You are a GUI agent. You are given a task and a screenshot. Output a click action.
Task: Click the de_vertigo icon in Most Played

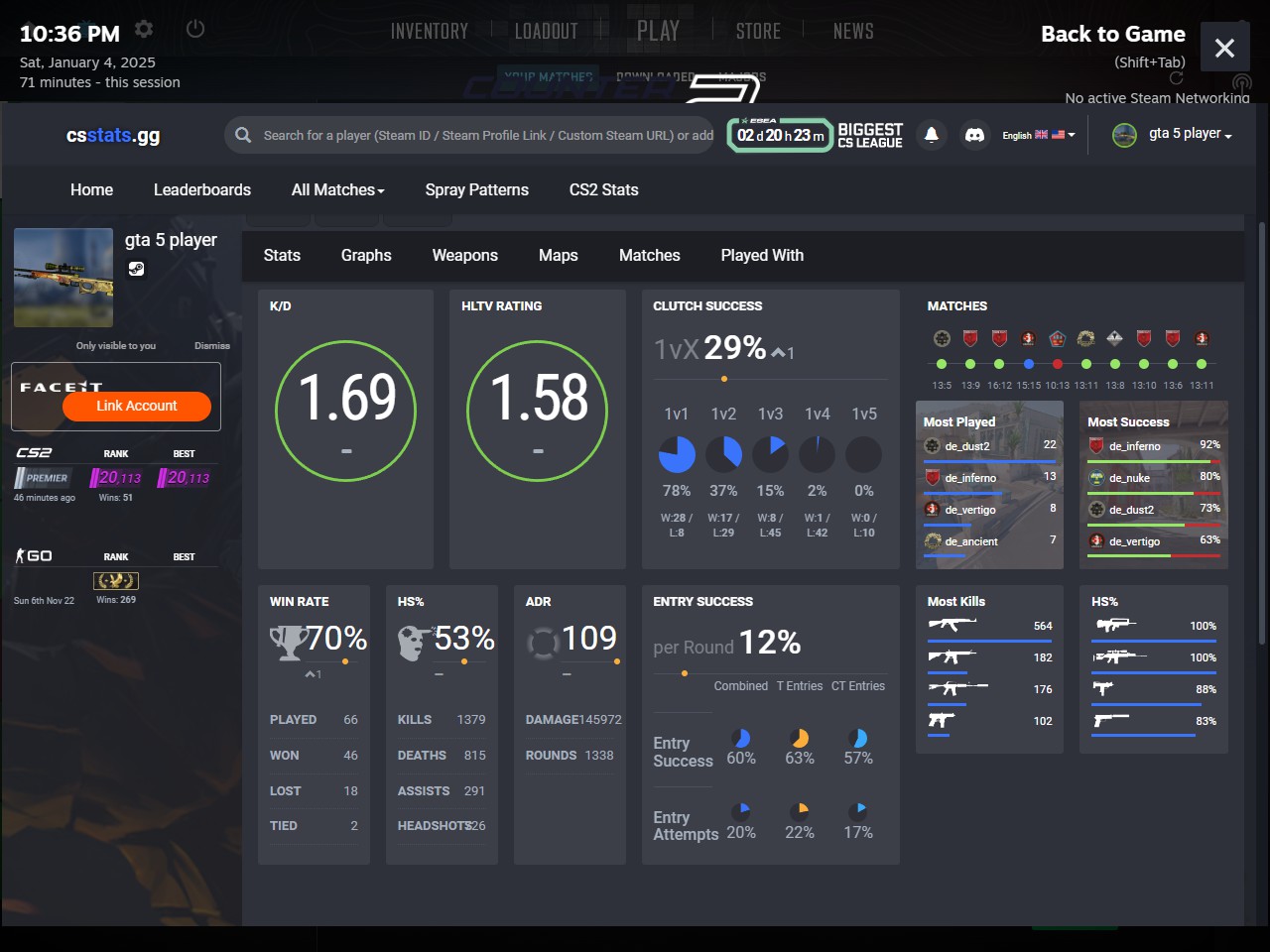[x=932, y=509]
